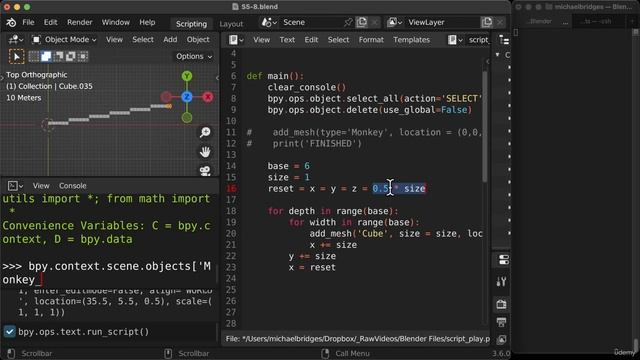Click the script name field in text editor

coord(478,40)
